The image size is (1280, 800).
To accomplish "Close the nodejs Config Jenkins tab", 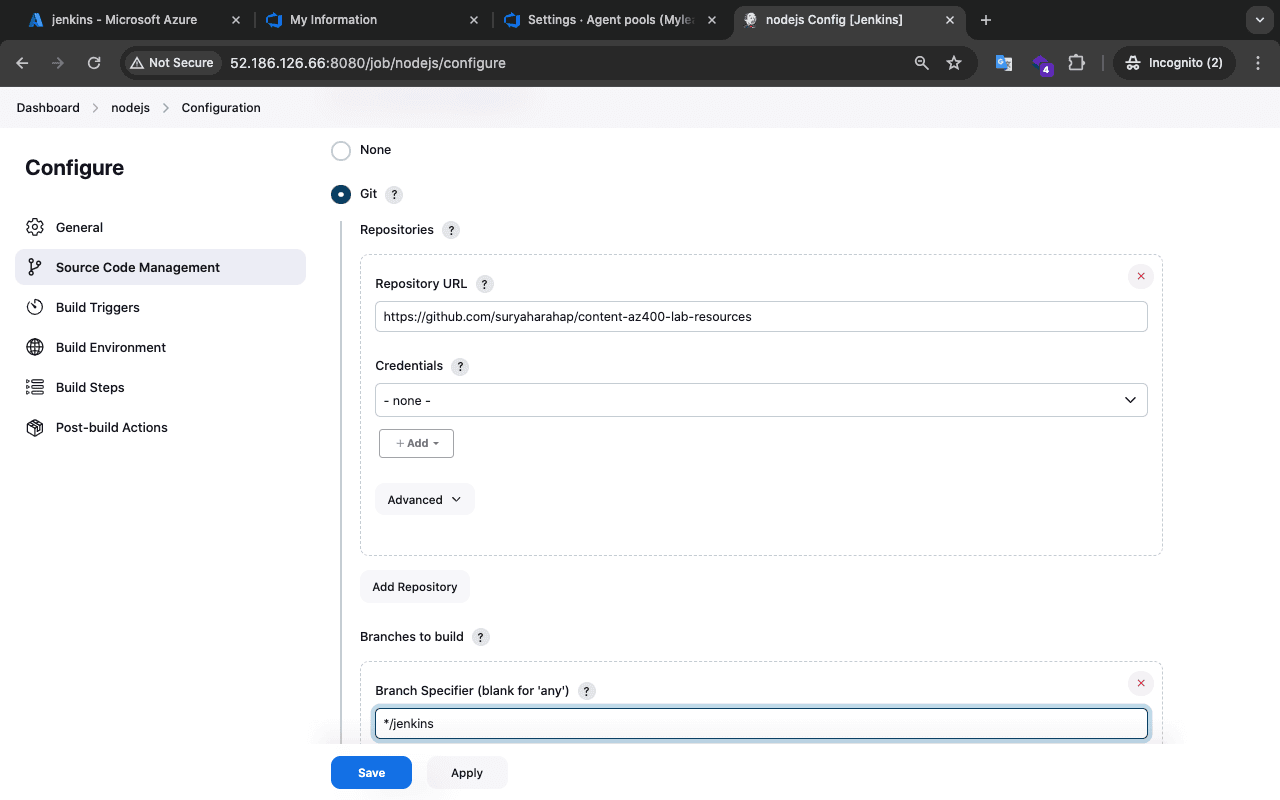I will coord(950,20).
